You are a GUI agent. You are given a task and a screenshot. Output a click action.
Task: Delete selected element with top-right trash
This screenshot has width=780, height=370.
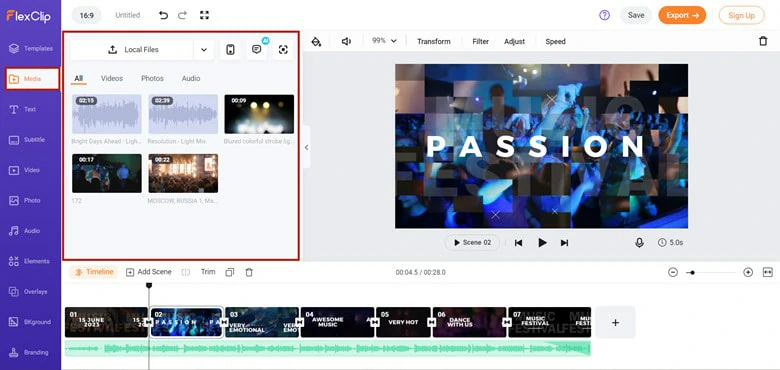pos(763,41)
